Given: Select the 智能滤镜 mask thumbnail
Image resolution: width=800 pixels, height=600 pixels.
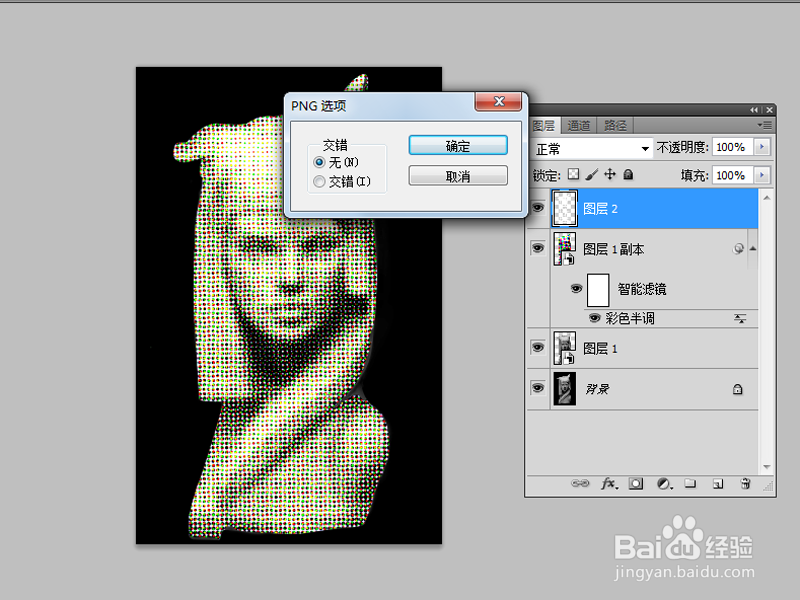Looking at the screenshot, I should click(x=598, y=289).
